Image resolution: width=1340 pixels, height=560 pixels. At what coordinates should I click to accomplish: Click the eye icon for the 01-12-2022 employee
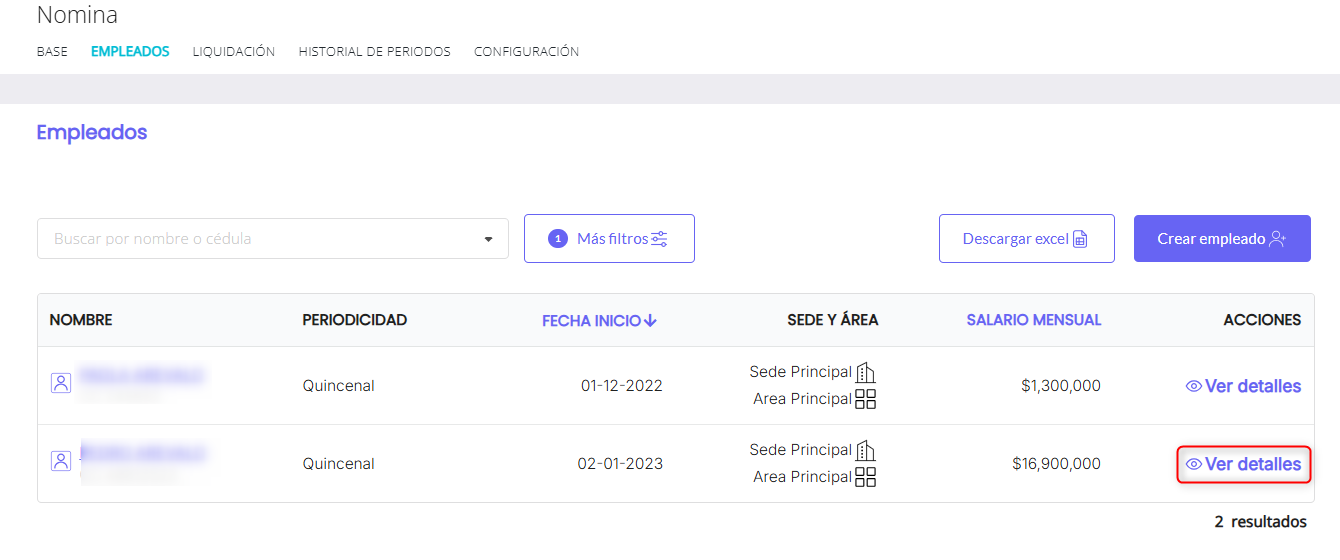click(1193, 386)
